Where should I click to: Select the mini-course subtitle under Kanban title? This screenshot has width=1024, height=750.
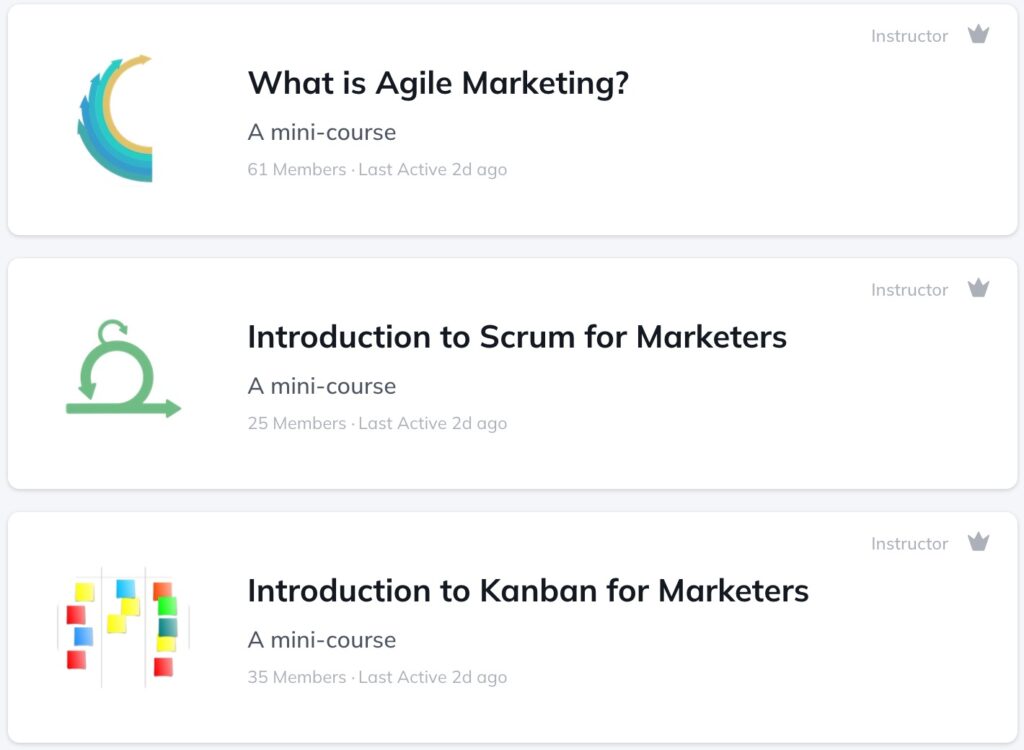click(x=322, y=640)
